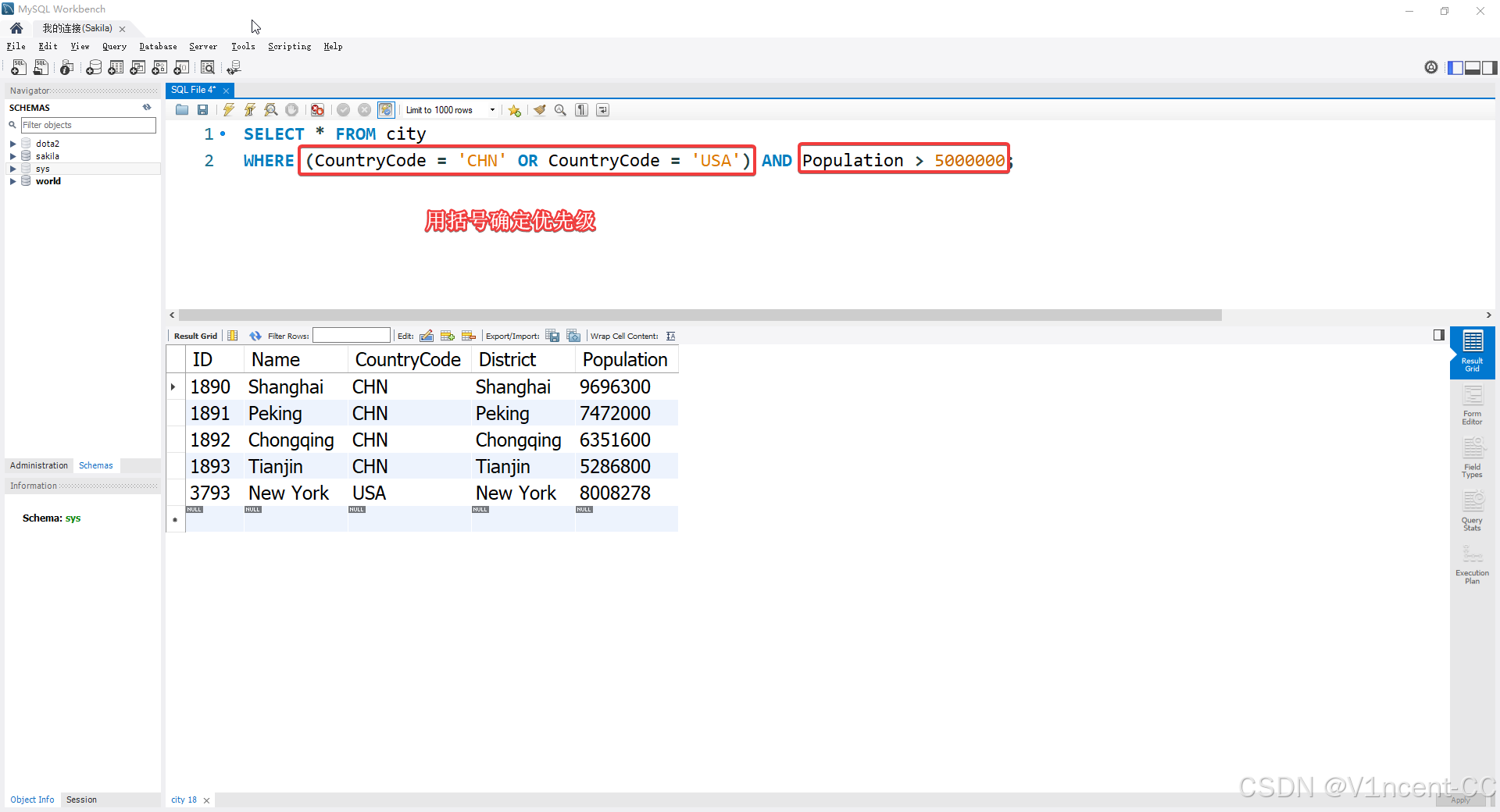Save query to favorites snippet star
Viewport: 1500px width, 812px height.
tap(515, 110)
